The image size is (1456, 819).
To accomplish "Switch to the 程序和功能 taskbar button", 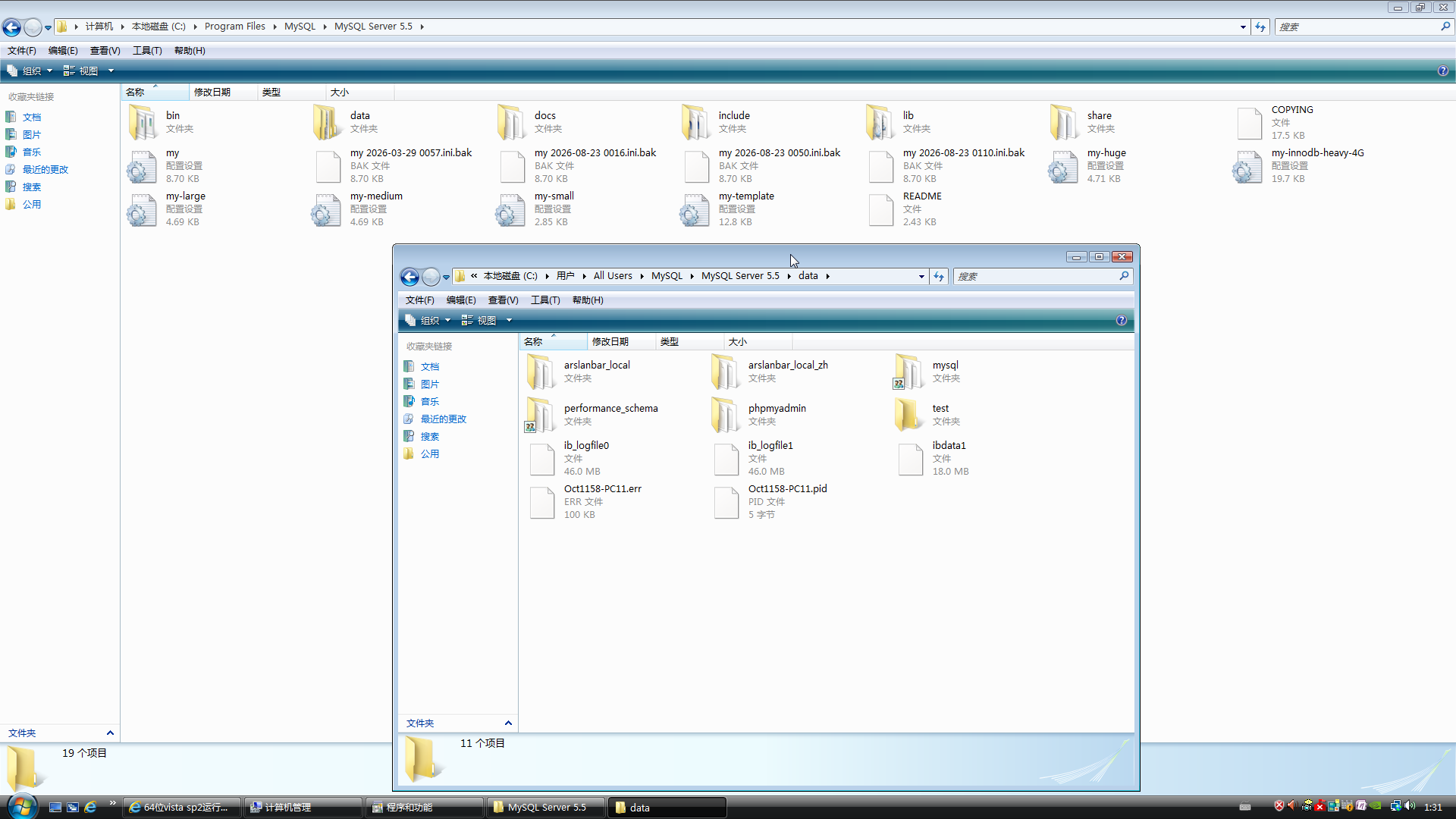I will 424,808.
